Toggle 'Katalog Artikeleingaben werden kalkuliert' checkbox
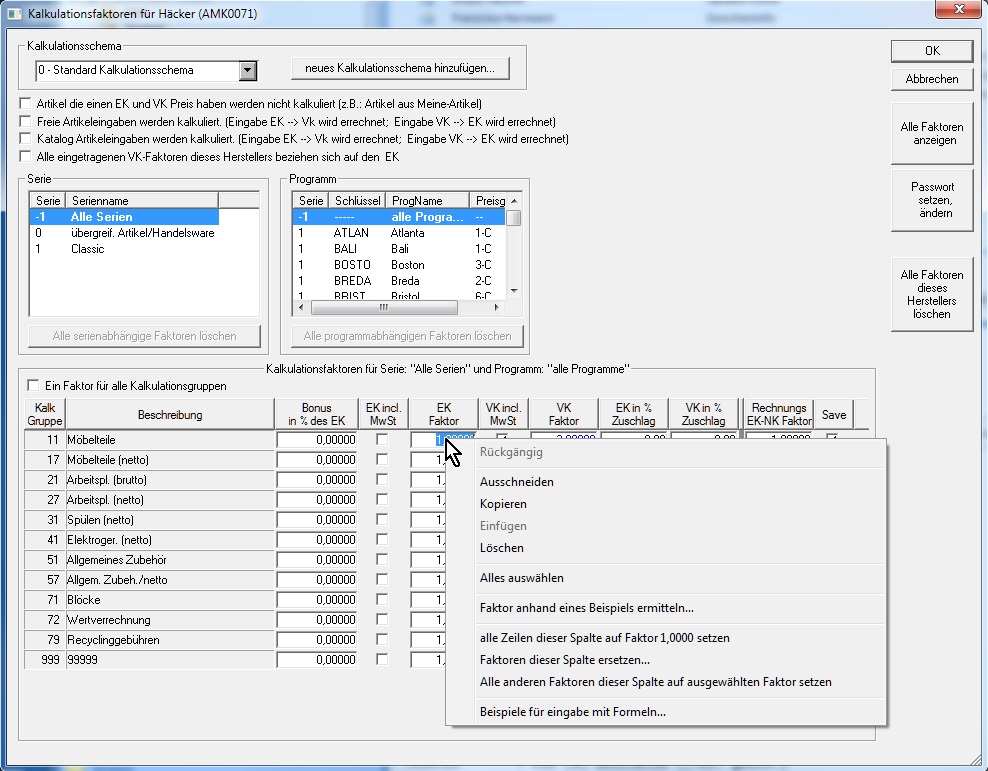The width and height of the screenshot is (988, 771). click(x=26, y=139)
